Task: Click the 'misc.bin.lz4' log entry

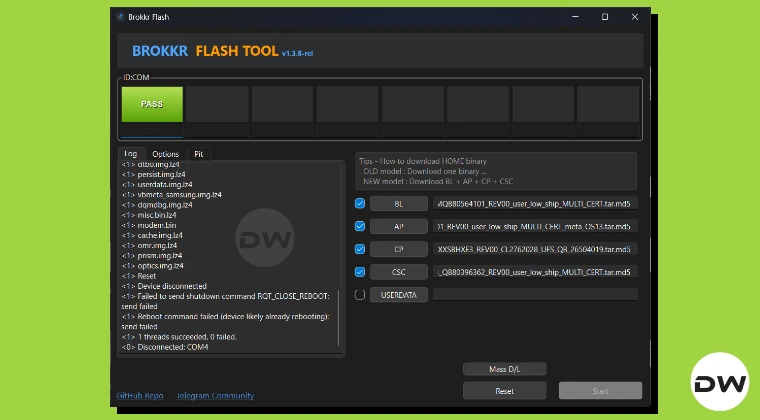Action: click(x=149, y=215)
